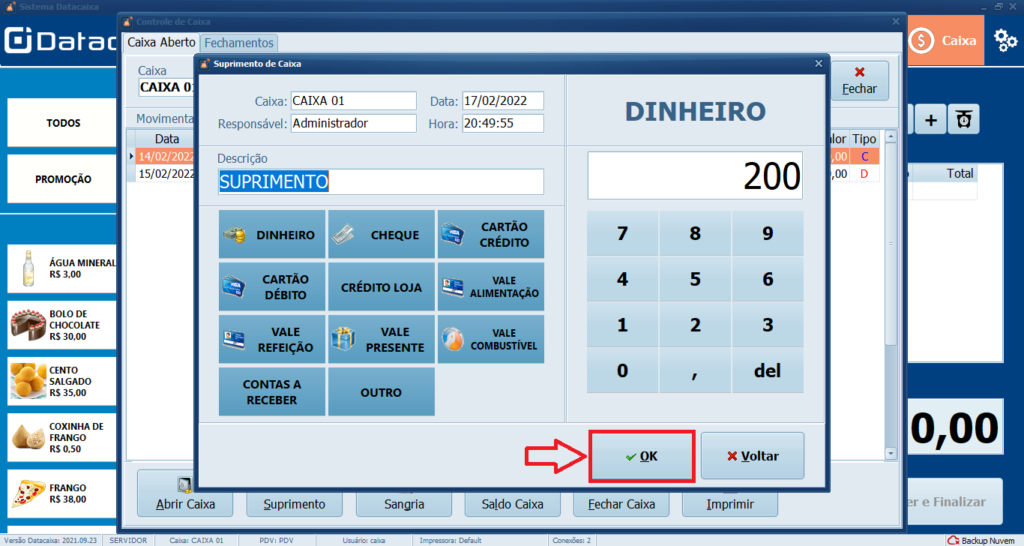This screenshot has height=546, width=1024.
Task: Click the Fechar Caixa button
Action: (621, 504)
